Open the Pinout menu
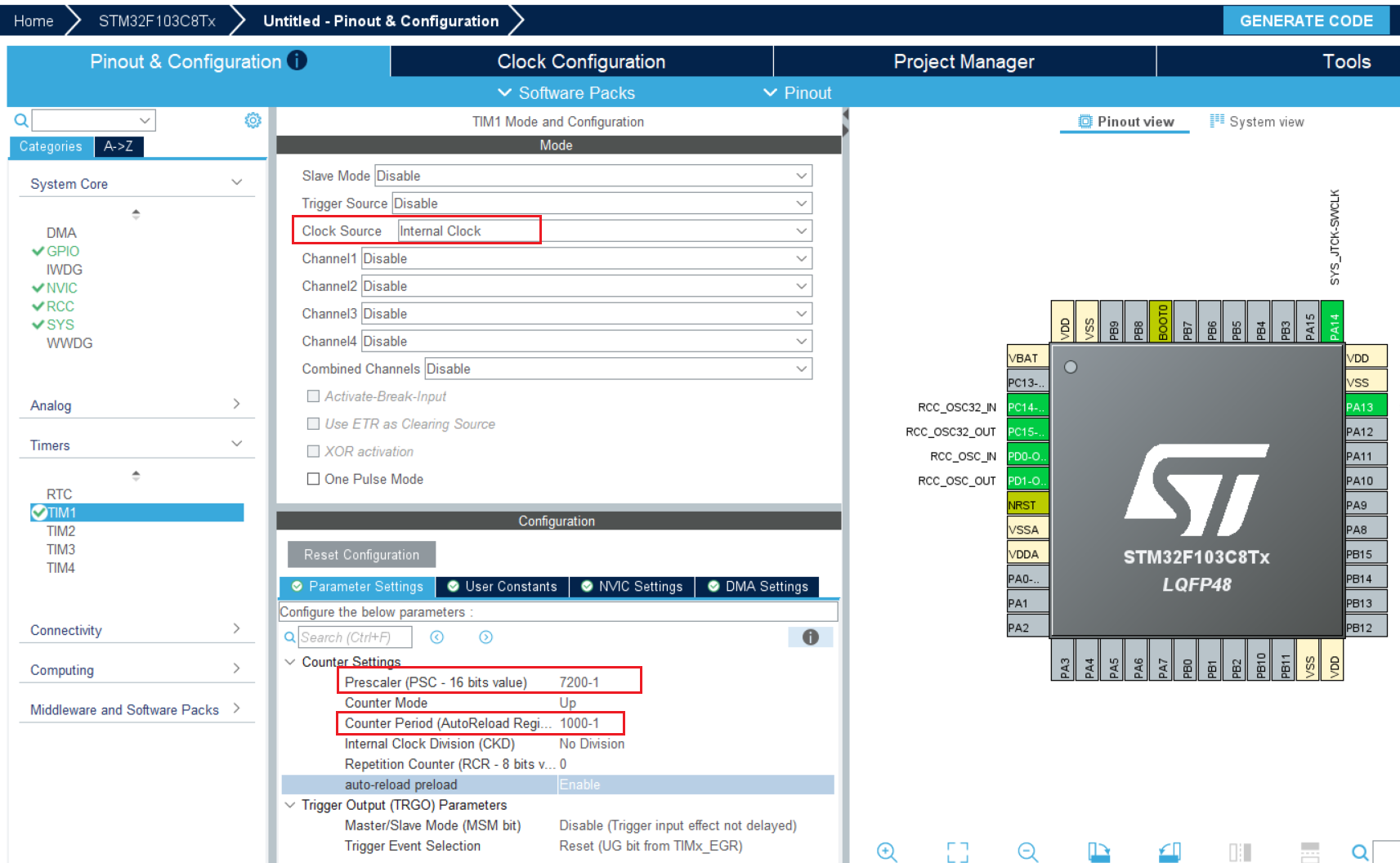The width and height of the screenshot is (1400, 863). (797, 92)
